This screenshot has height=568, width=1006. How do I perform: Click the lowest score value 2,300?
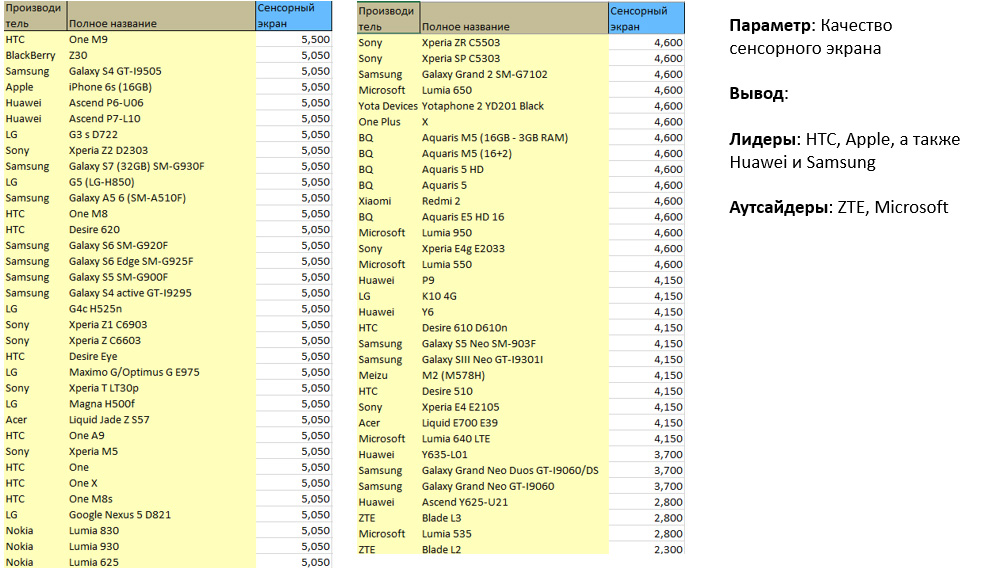click(x=668, y=549)
